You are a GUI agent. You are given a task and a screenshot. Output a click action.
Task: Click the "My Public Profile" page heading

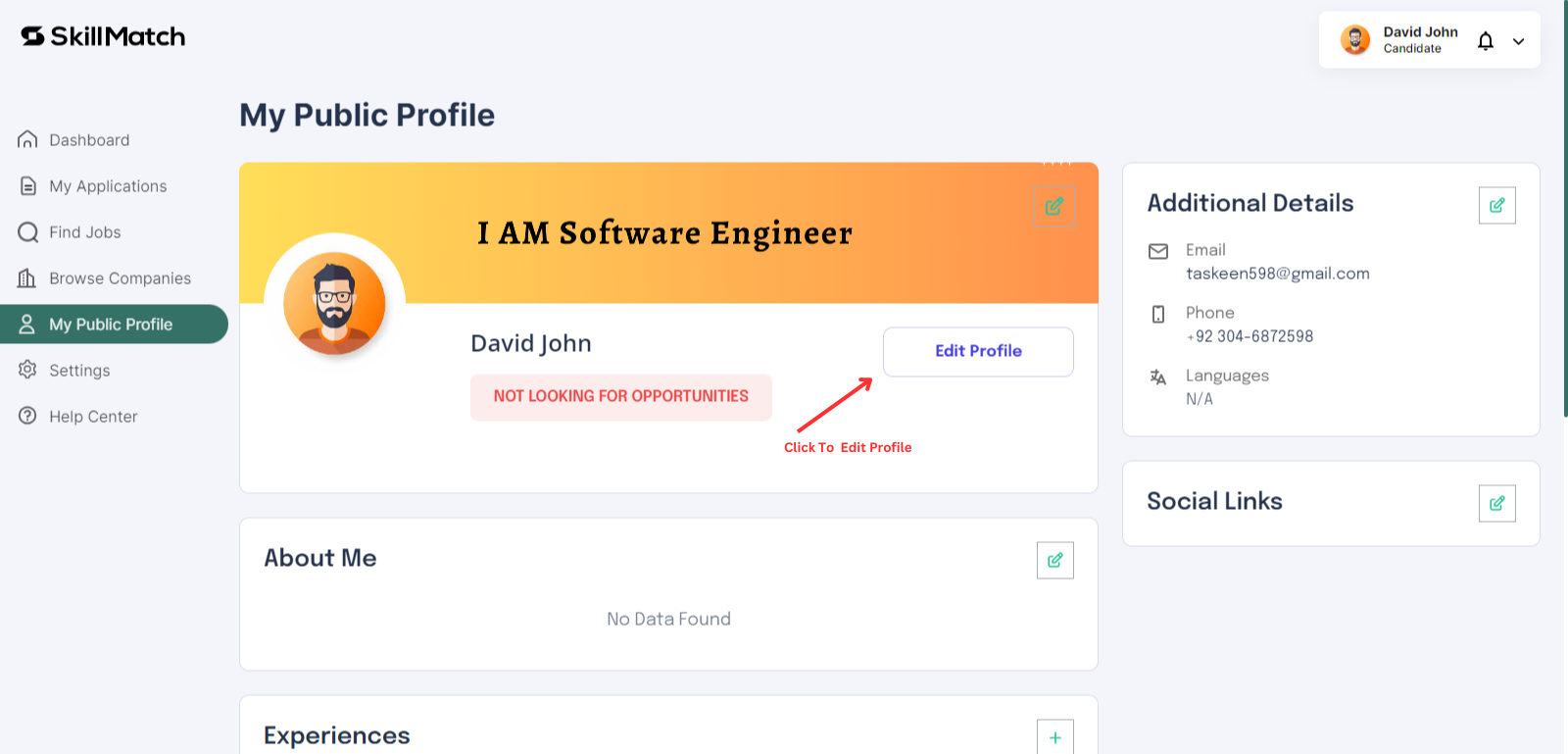click(367, 115)
